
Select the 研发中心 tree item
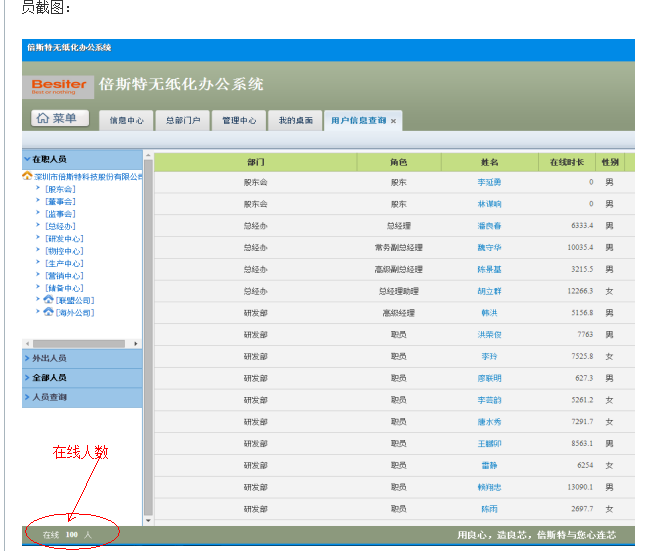pos(64,238)
